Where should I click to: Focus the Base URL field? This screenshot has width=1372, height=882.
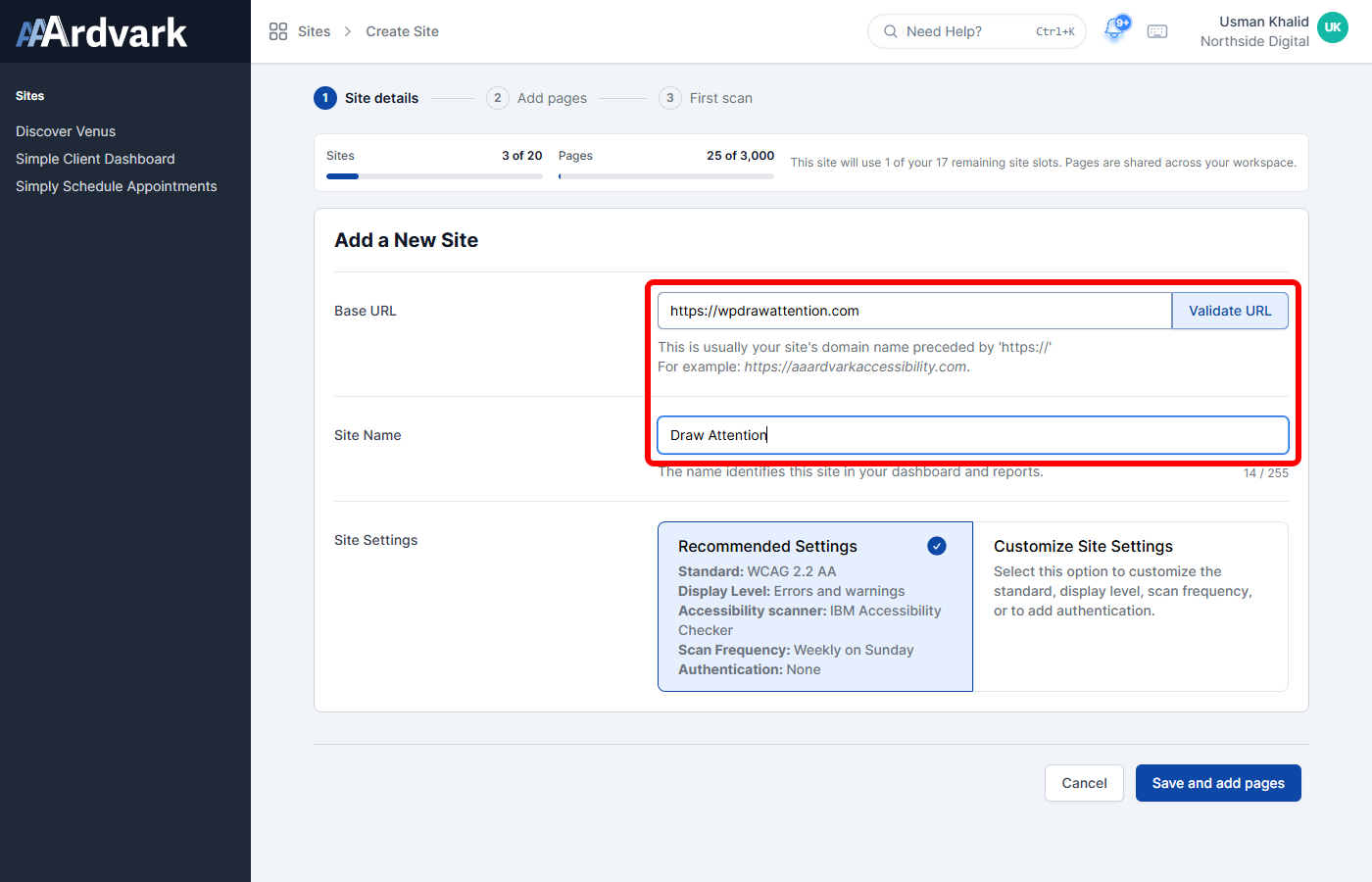(x=914, y=311)
